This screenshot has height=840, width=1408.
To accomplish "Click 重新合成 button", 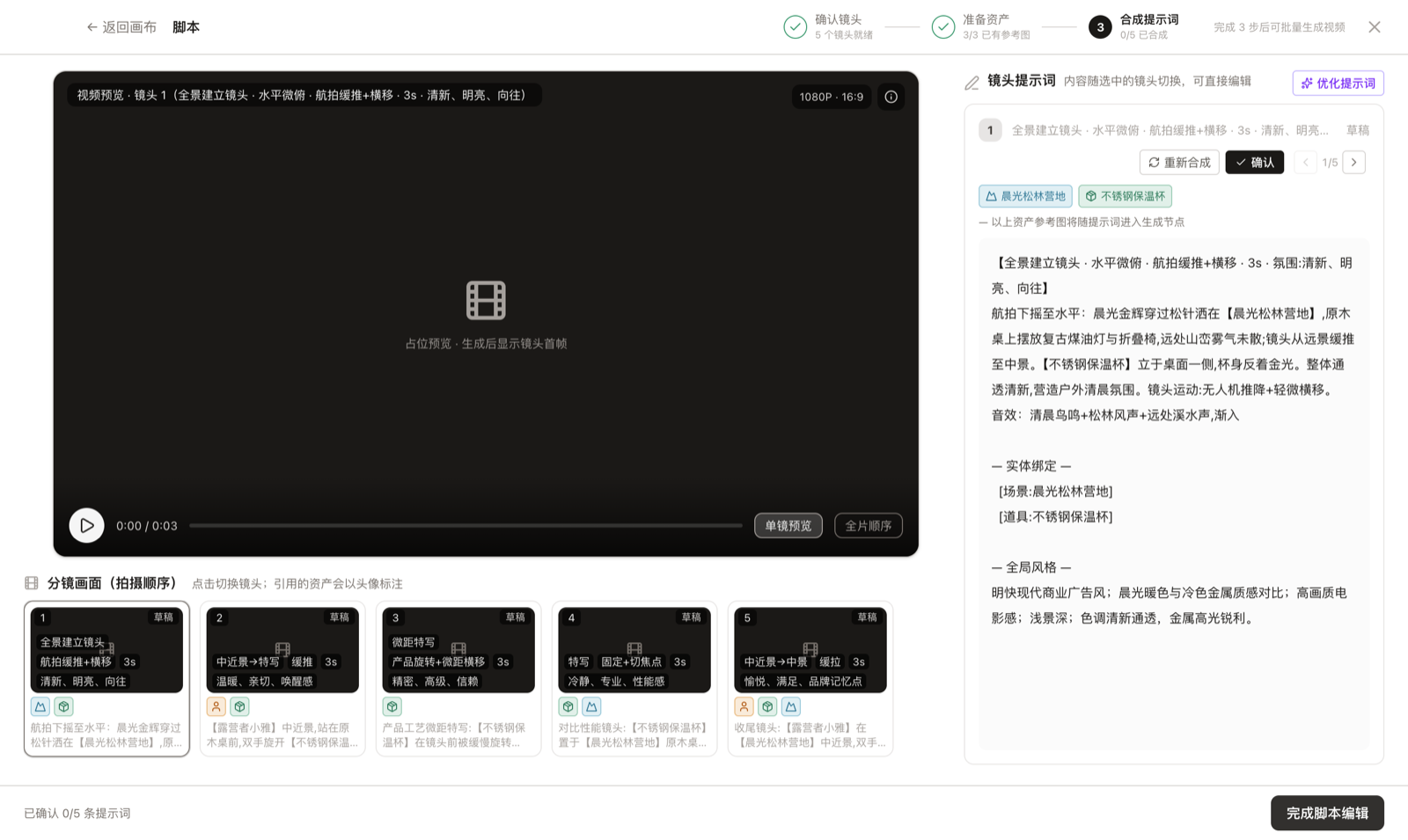I will point(1179,163).
